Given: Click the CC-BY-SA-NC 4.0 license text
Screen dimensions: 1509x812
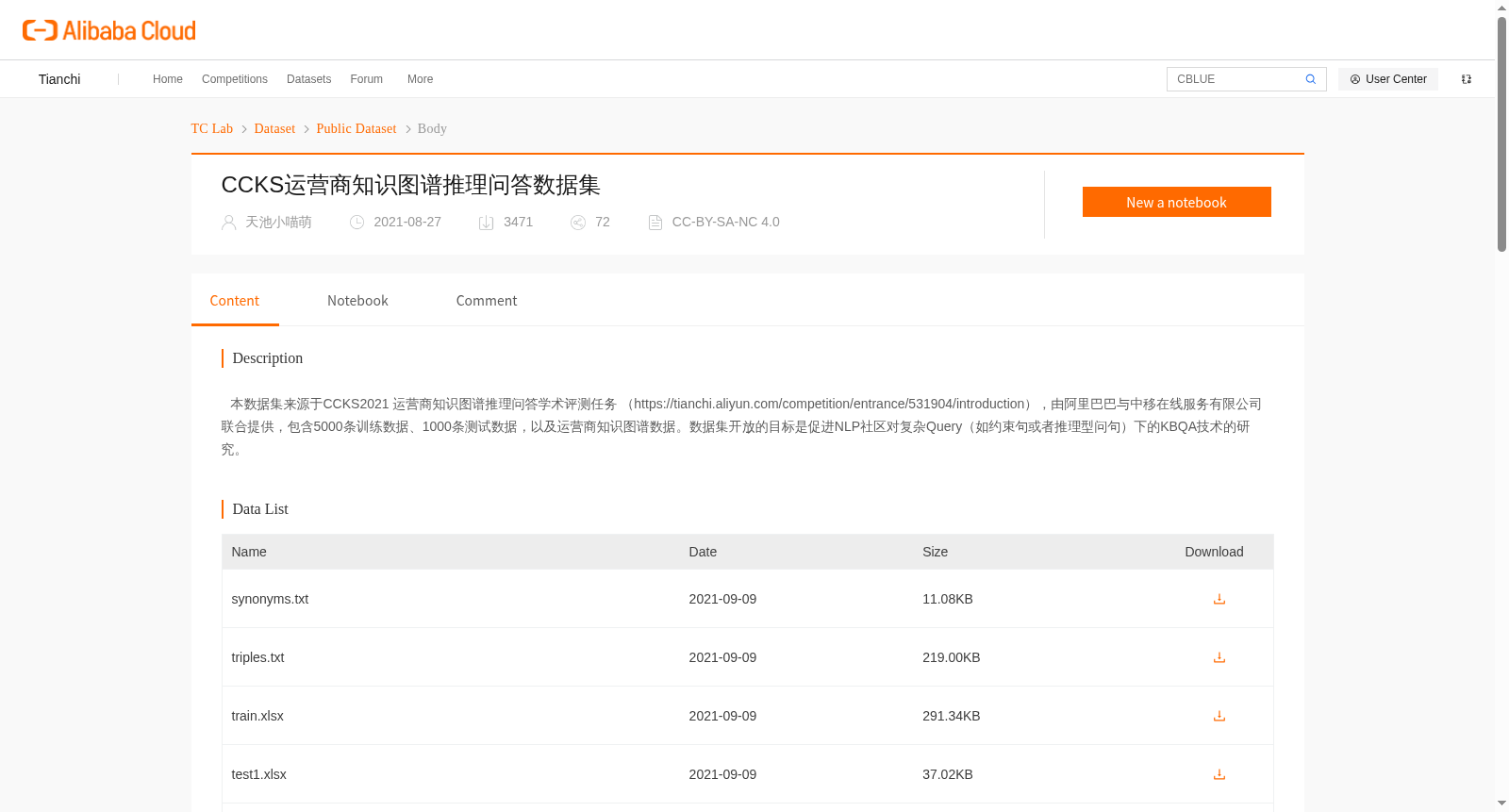Looking at the screenshot, I should click(x=726, y=223).
